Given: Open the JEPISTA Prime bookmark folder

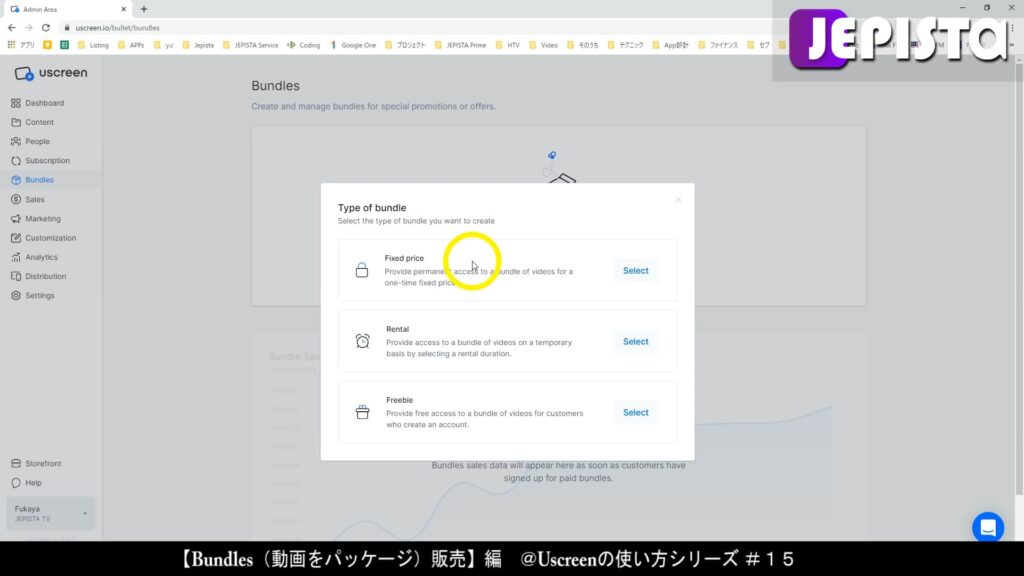Looking at the screenshot, I should tap(460, 45).
